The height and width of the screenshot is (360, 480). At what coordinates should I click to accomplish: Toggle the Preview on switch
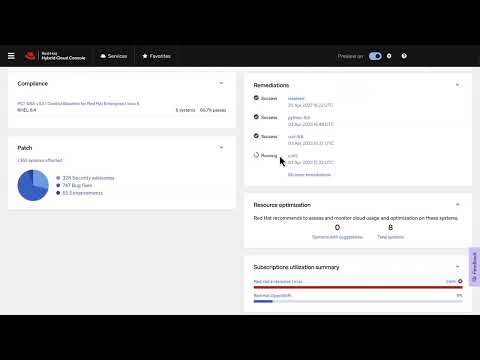[x=375, y=56]
